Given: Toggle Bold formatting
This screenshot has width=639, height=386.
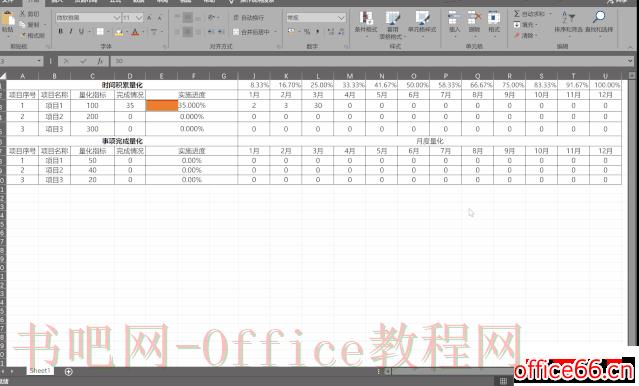Looking at the screenshot, I should point(61,32).
